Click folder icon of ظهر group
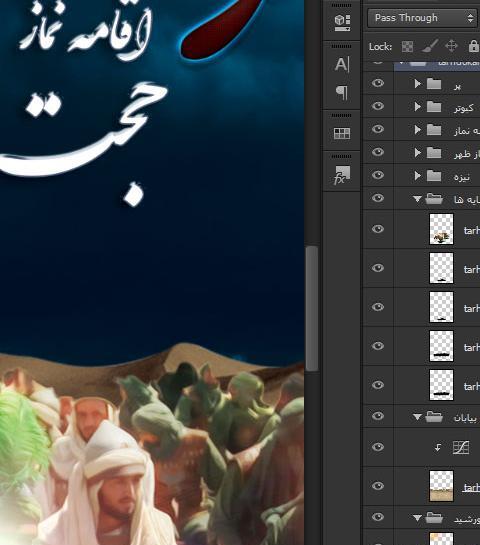480x545 pixels. (434, 153)
